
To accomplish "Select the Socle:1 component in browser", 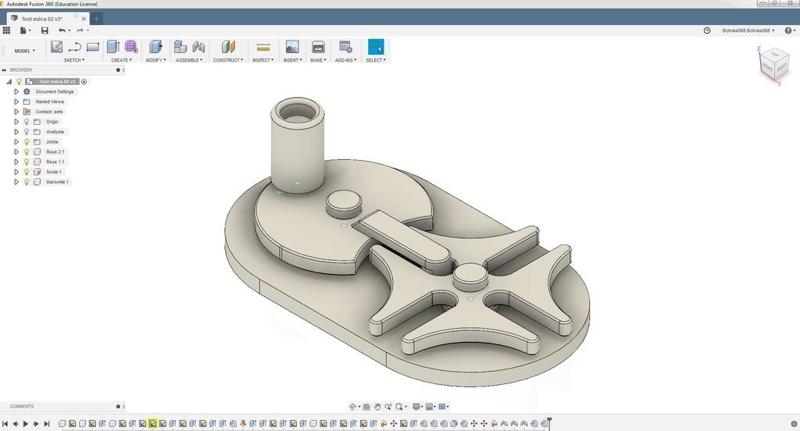I will click(53, 172).
